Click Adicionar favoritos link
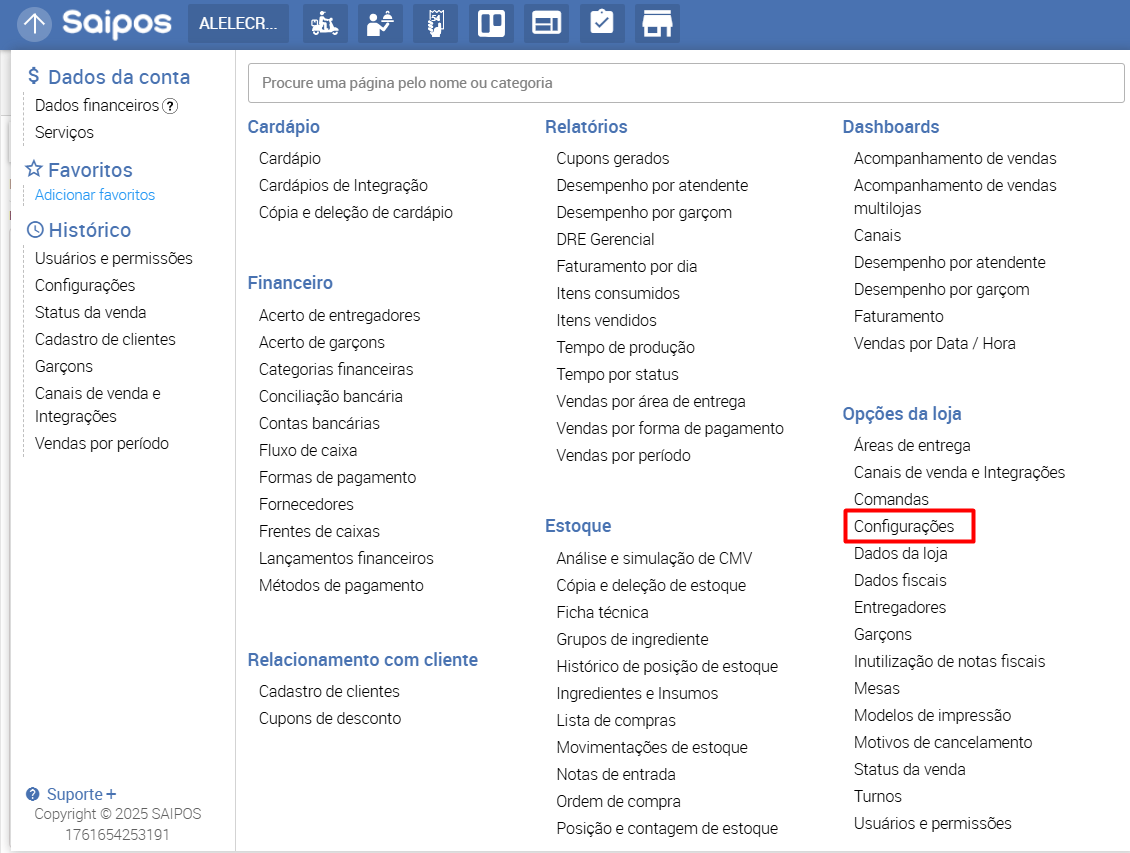 click(x=95, y=195)
